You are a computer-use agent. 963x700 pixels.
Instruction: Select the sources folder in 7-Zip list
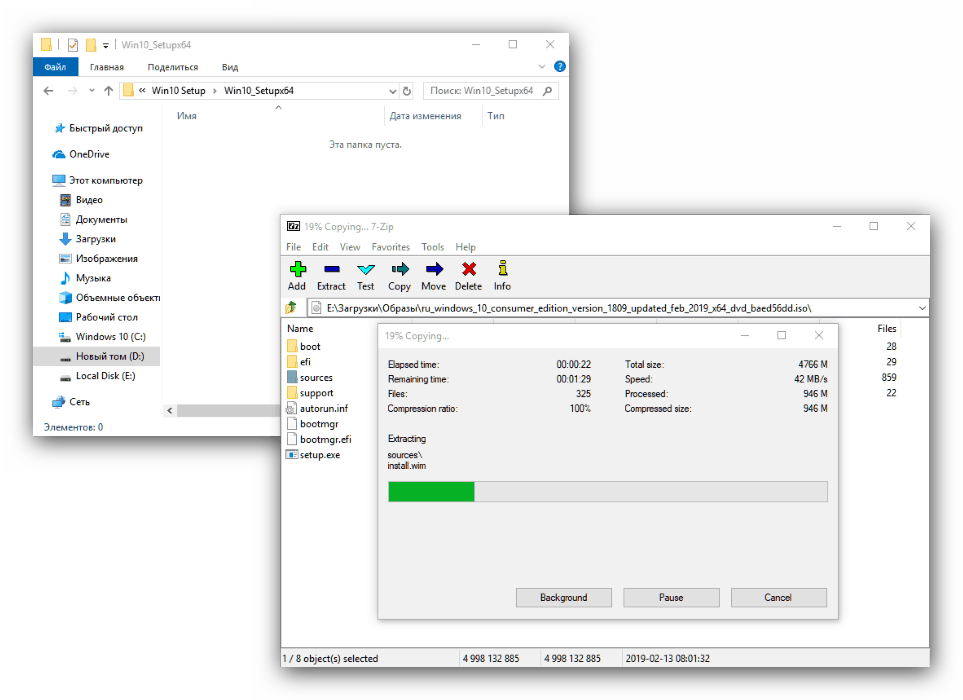pos(310,377)
